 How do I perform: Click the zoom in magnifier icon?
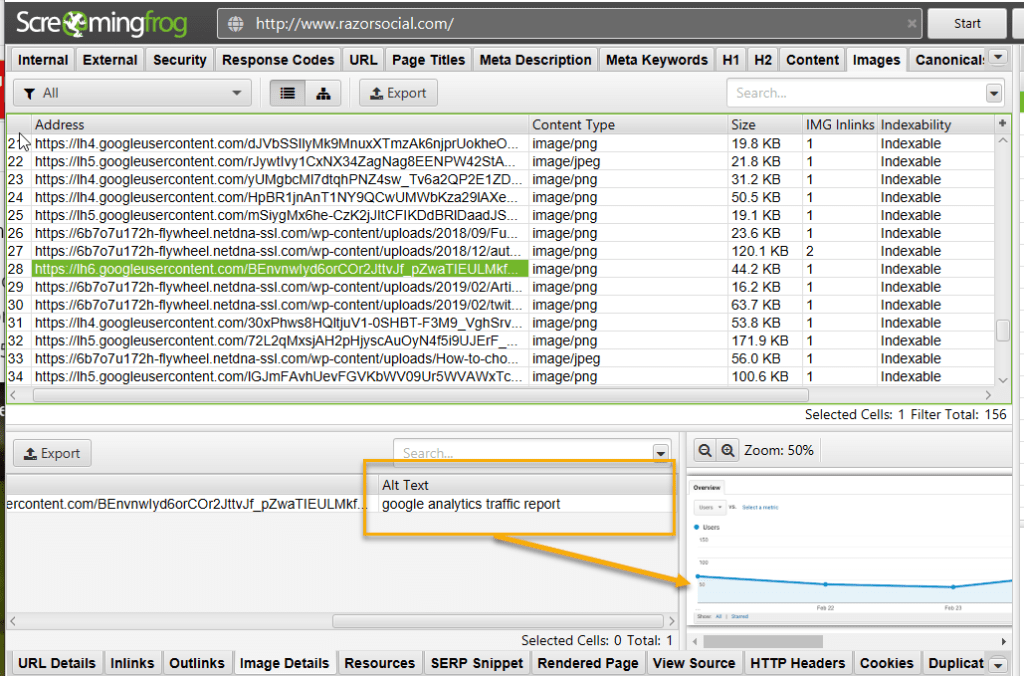click(x=728, y=451)
